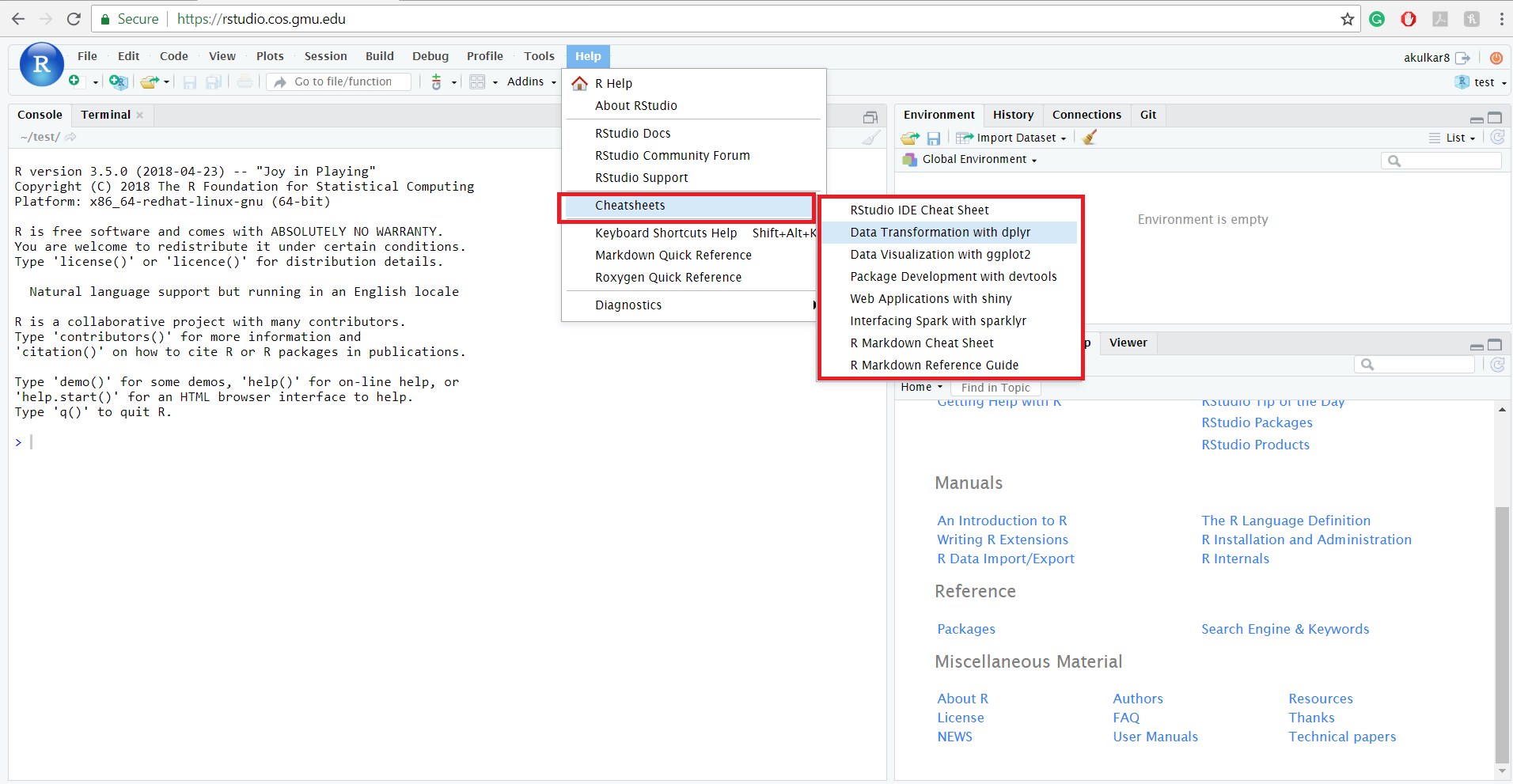
Task: Expand the workspace panes dropdown arrow
Action: [495, 82]
